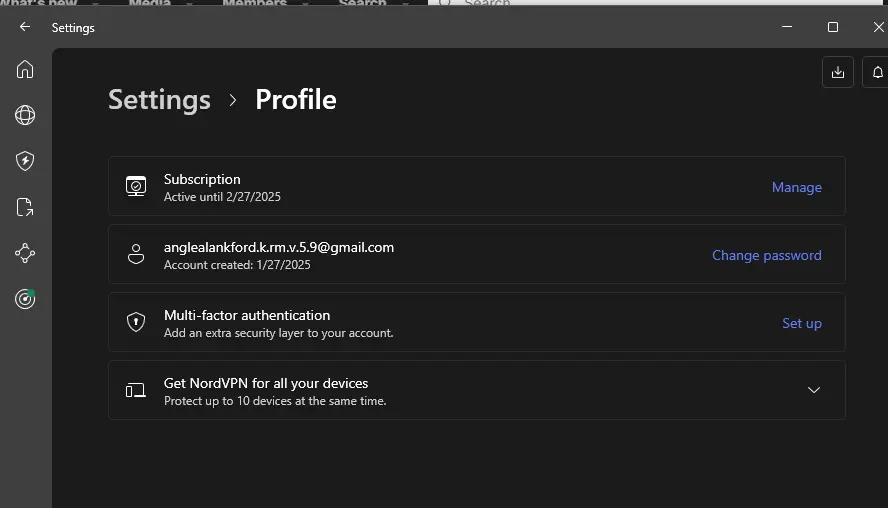This screenshot has height=508, width=888.
Task: Open the Home icon in sidebar
Action: pyautogui.click(x=25, y=69)
